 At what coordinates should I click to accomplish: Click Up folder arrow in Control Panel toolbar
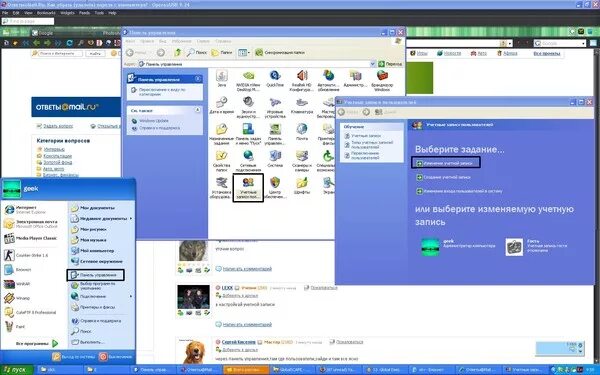coord(178,52)
